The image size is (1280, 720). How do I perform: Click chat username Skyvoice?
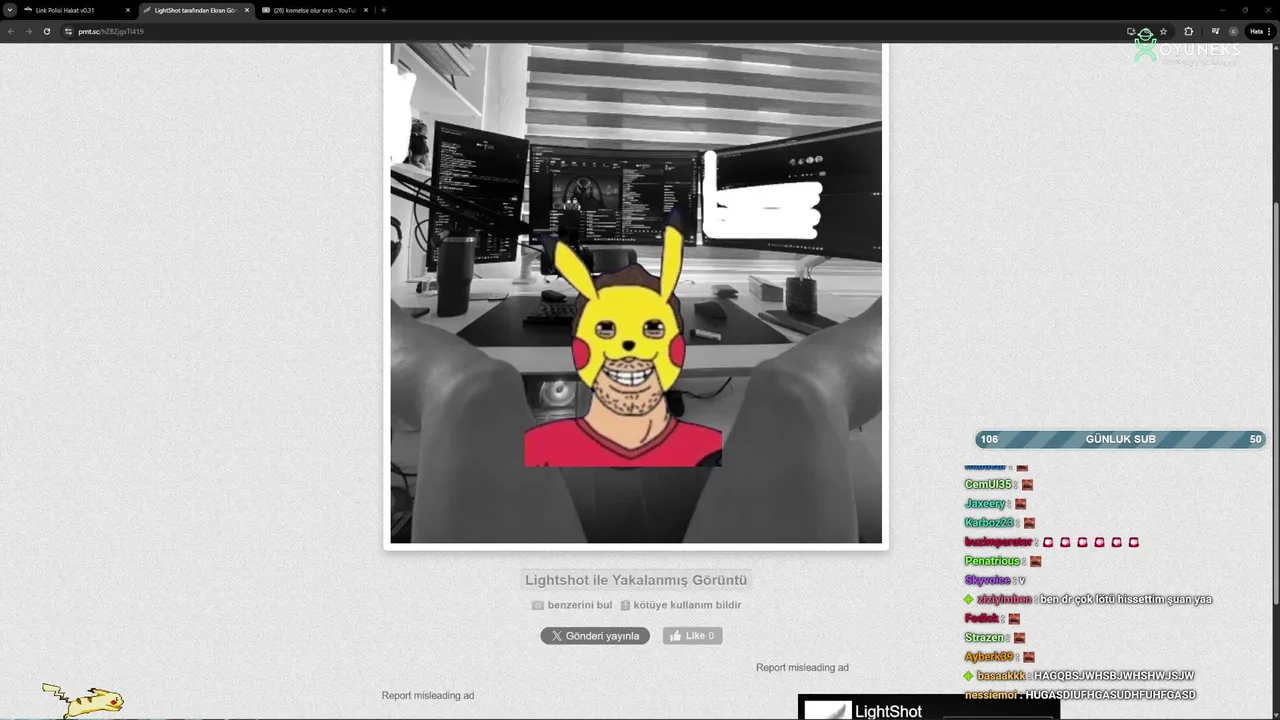tap(988, 580)
